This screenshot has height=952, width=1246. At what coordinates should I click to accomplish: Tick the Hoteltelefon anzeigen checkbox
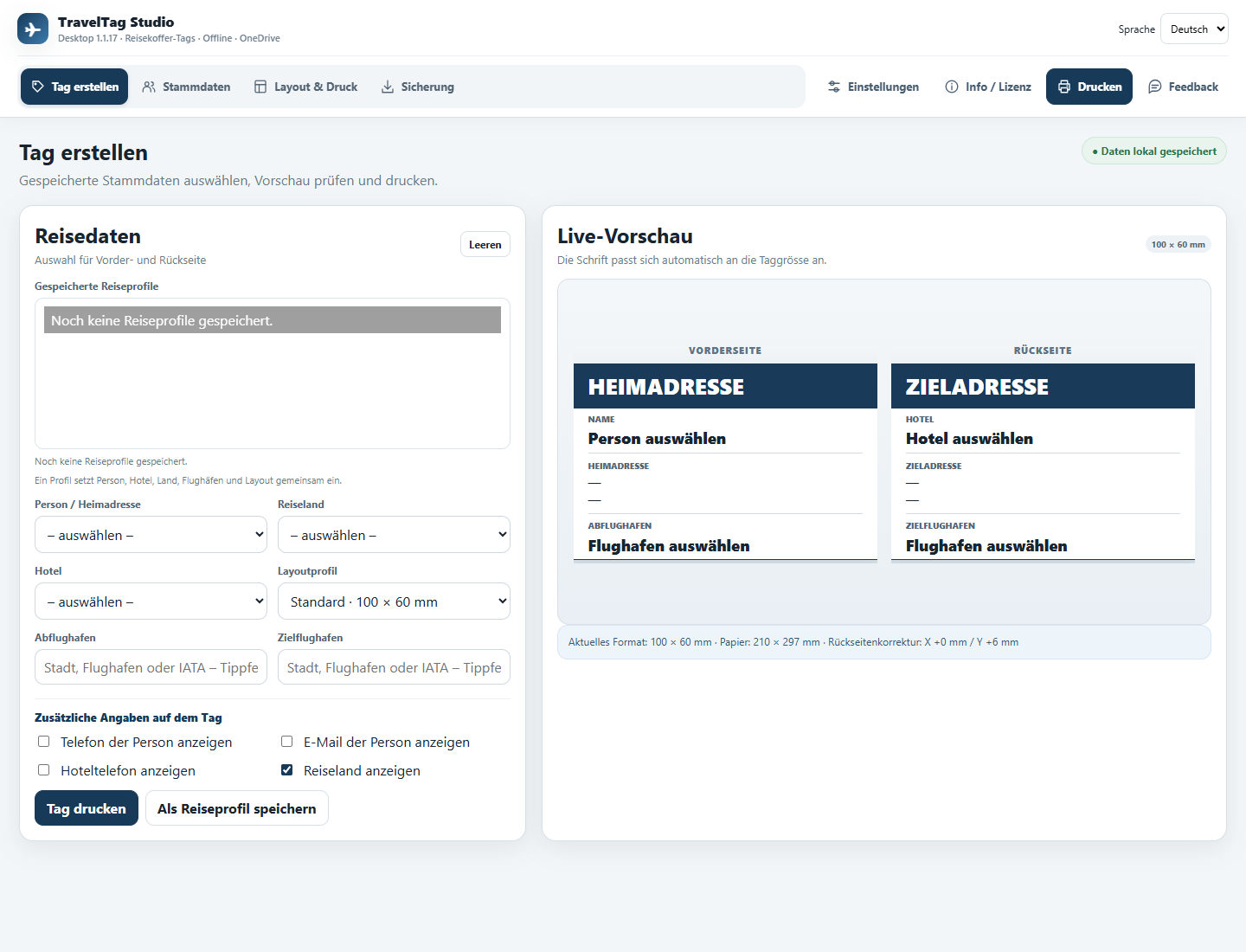[x=43, y=770]
